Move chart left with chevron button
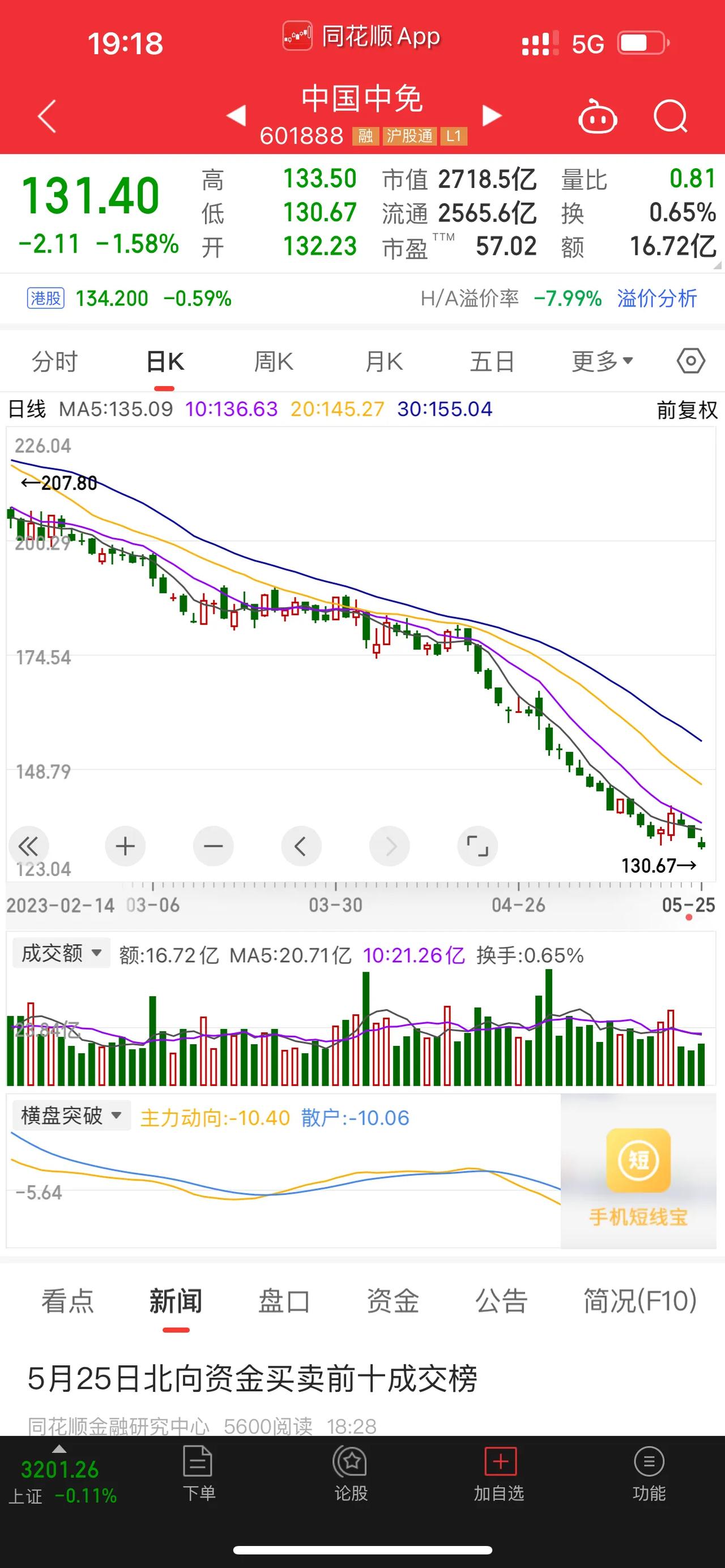The height and width of the screenshot is (1568, 725). pyautogui.click(x=301, y=846)
